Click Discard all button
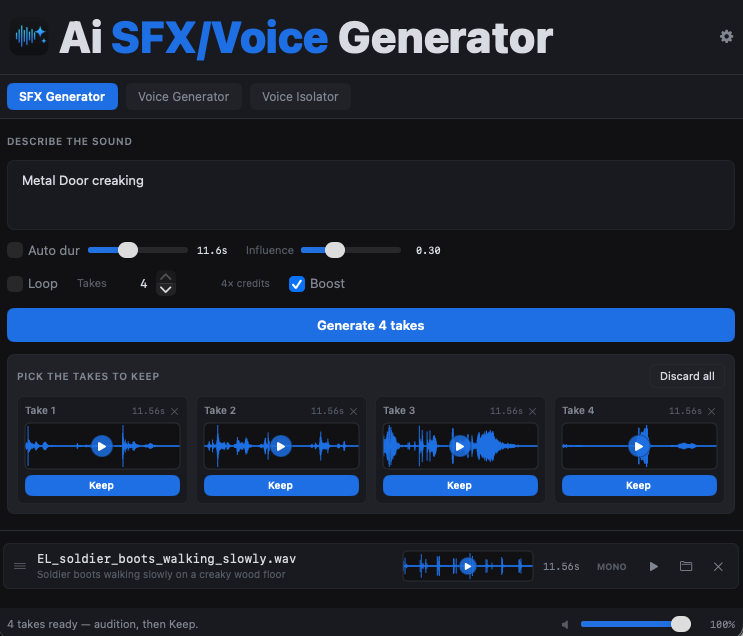The width and height of the screenshot is (743, 636). coord(687,376)
